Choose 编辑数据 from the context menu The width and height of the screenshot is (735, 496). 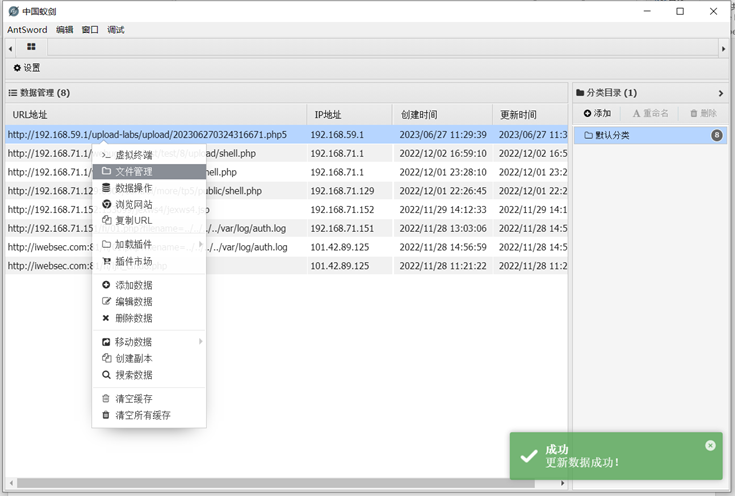click(x=149, y=301)
